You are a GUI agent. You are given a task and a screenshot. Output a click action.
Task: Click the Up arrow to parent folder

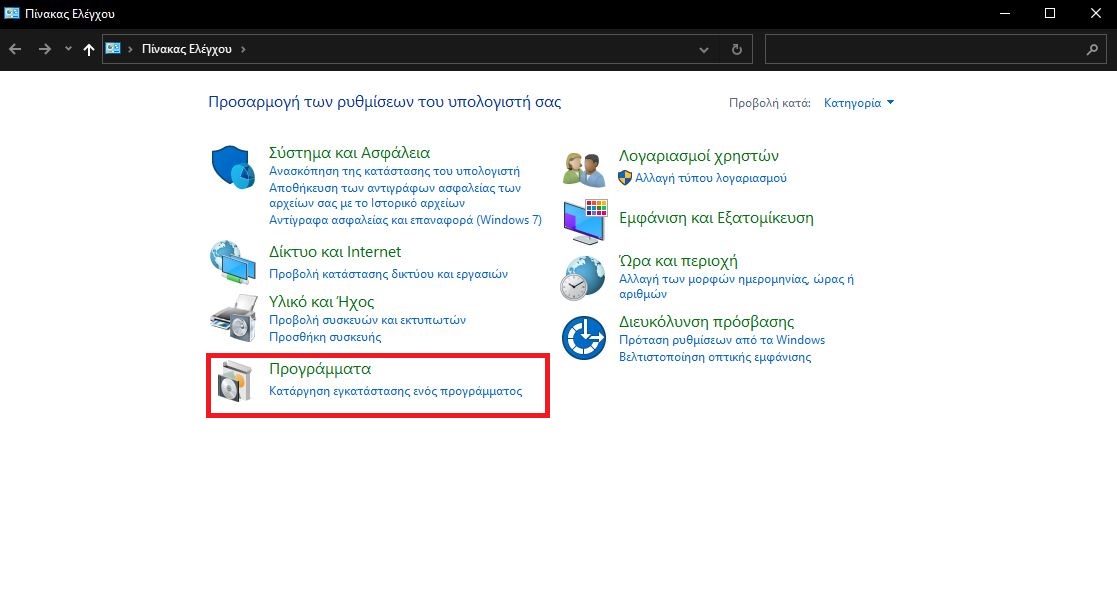88,49
